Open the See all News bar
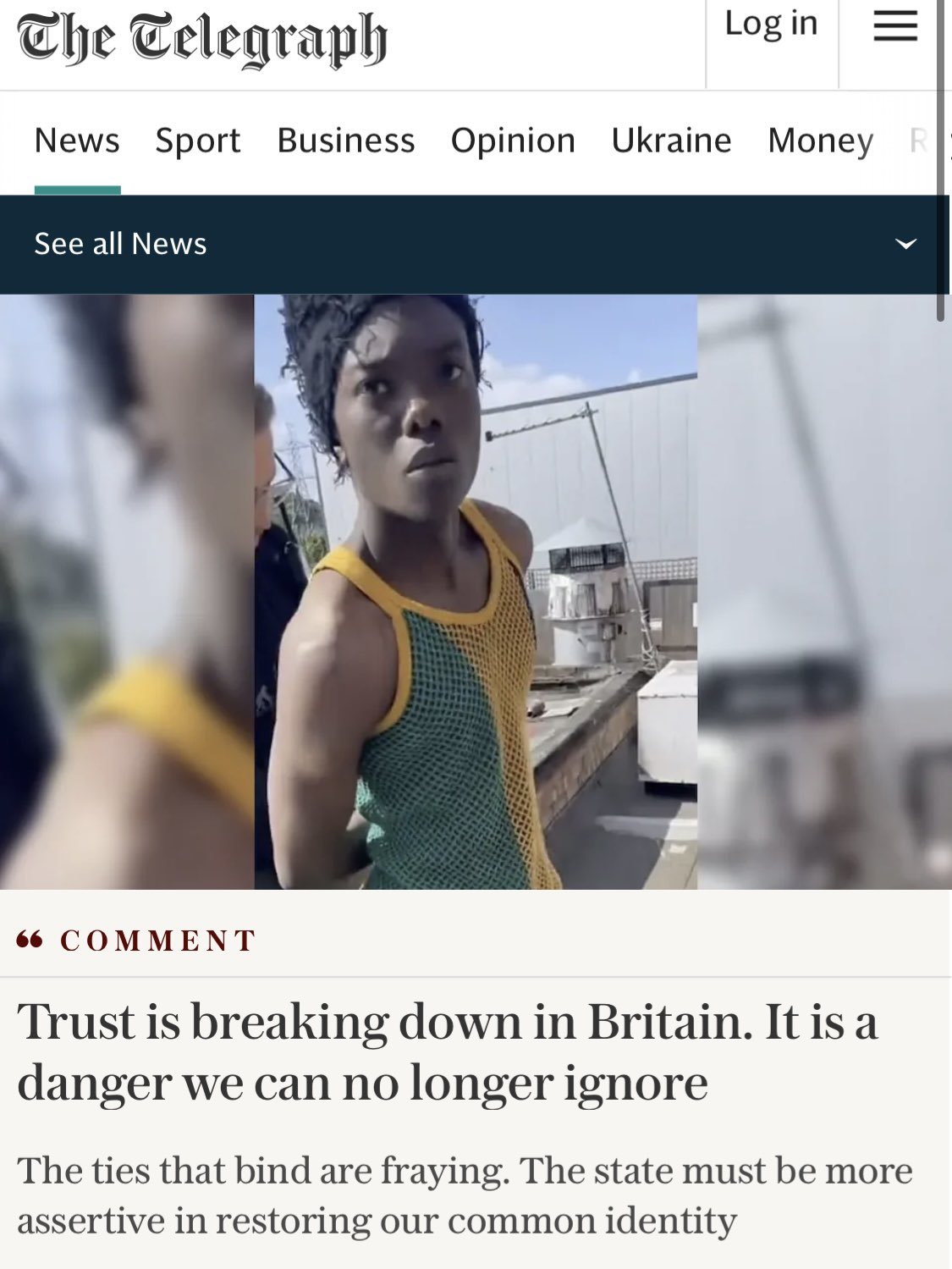This screenshot has width=952, height=1269. point(469,245)
